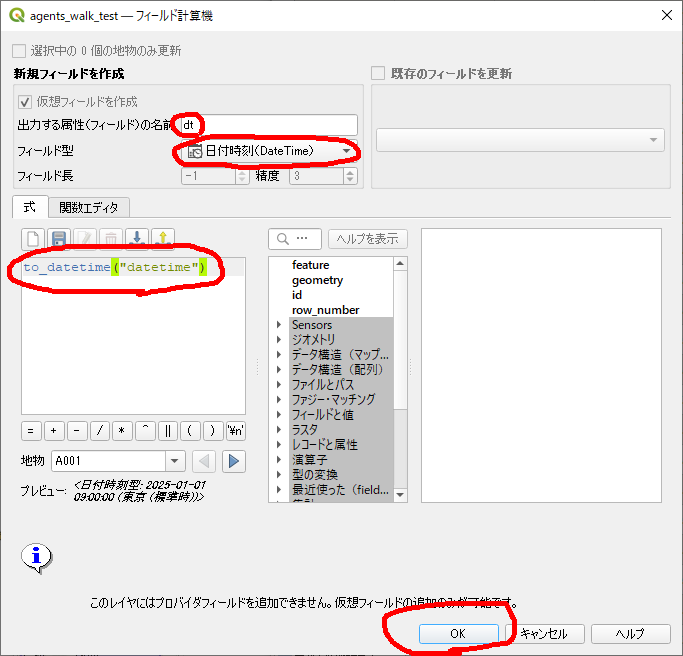The image size is (683, 656).
Task: Switch to the 関数エディタ tab
Action: click(x=88, y=208)
